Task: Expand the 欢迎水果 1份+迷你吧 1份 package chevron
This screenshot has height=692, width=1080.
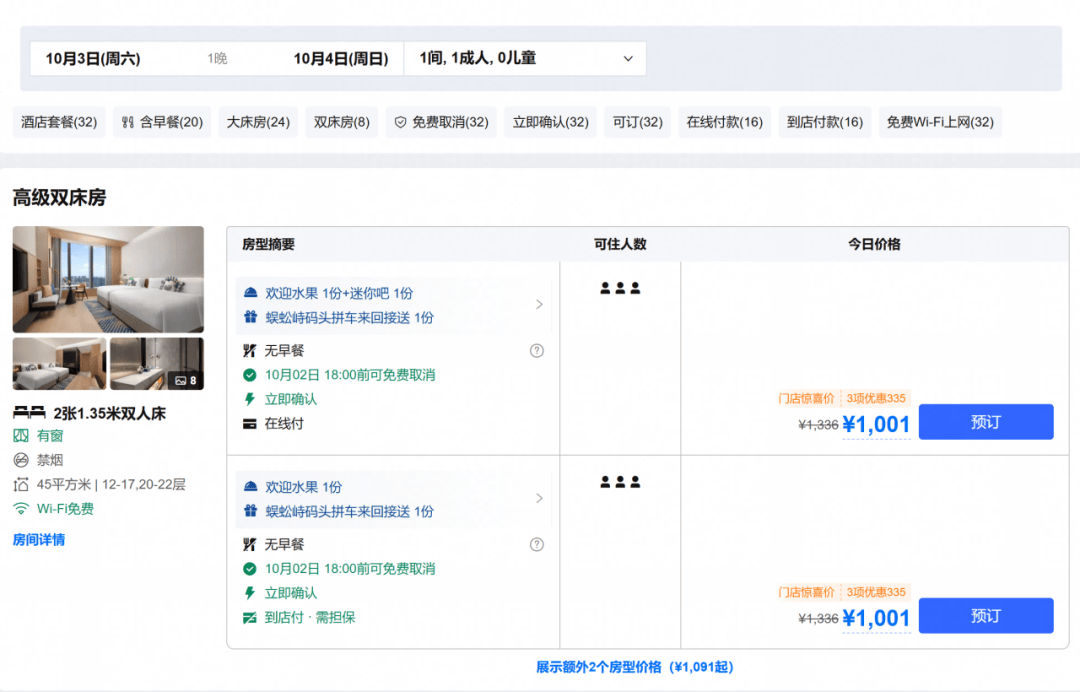Action: point(539,304)
